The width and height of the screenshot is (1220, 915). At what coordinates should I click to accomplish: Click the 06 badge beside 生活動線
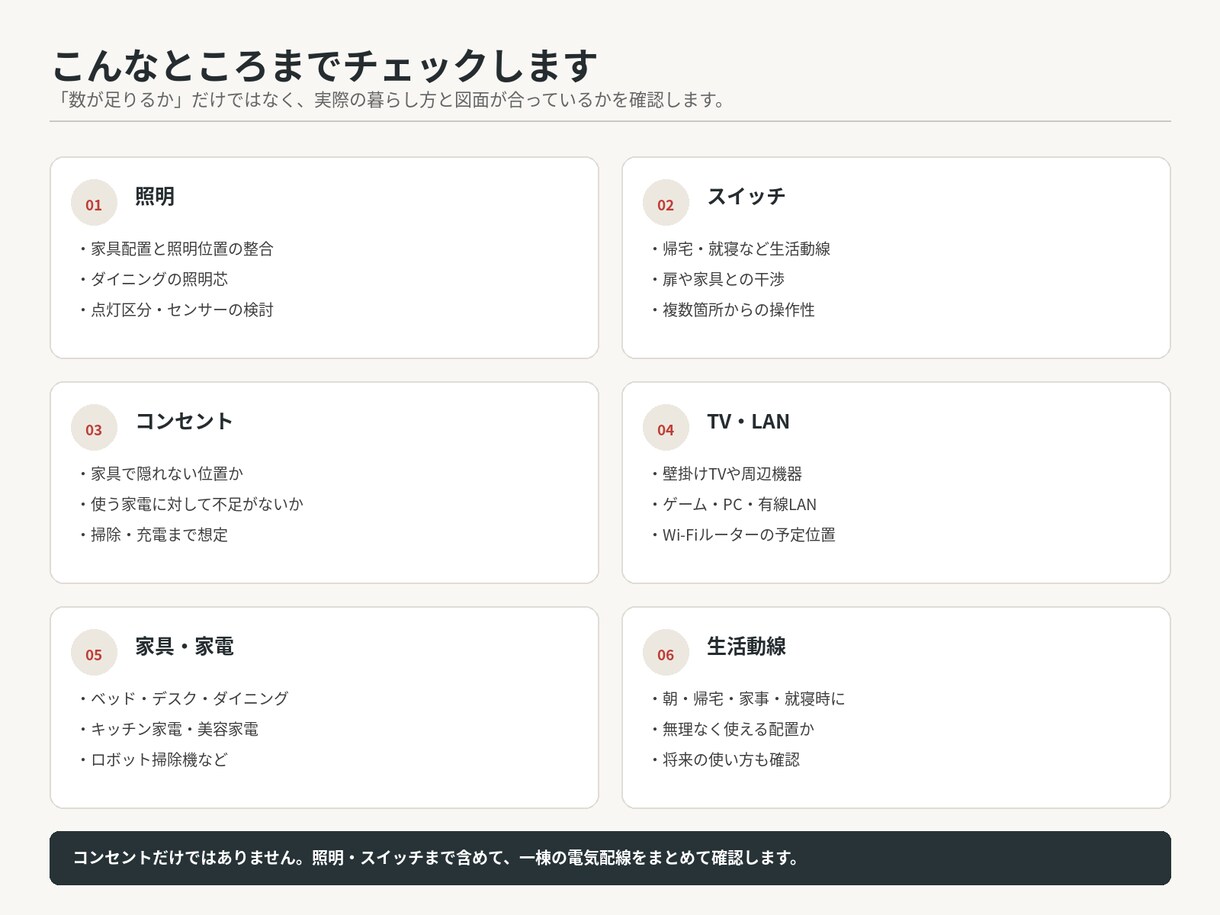click(x=666, y=653)
